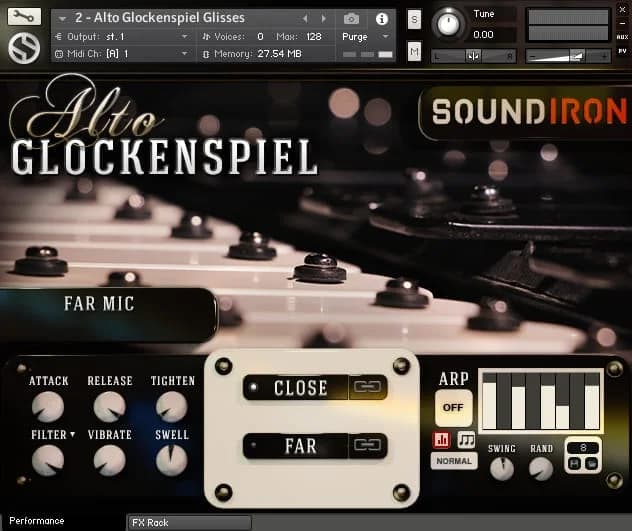The height and width of the screenshot is (531, 632).
Task: Open the camera snapshot view
Action: [351, 19]
